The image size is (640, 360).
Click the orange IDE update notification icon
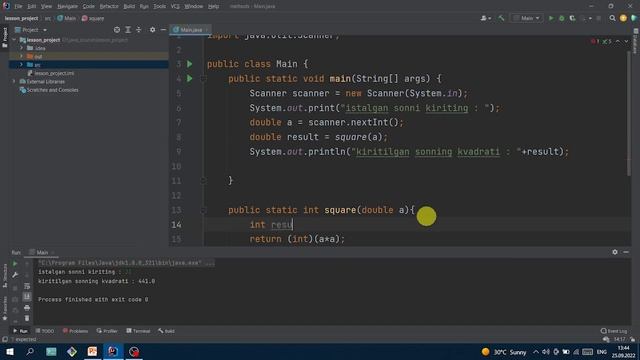click(x=623, y=18)
